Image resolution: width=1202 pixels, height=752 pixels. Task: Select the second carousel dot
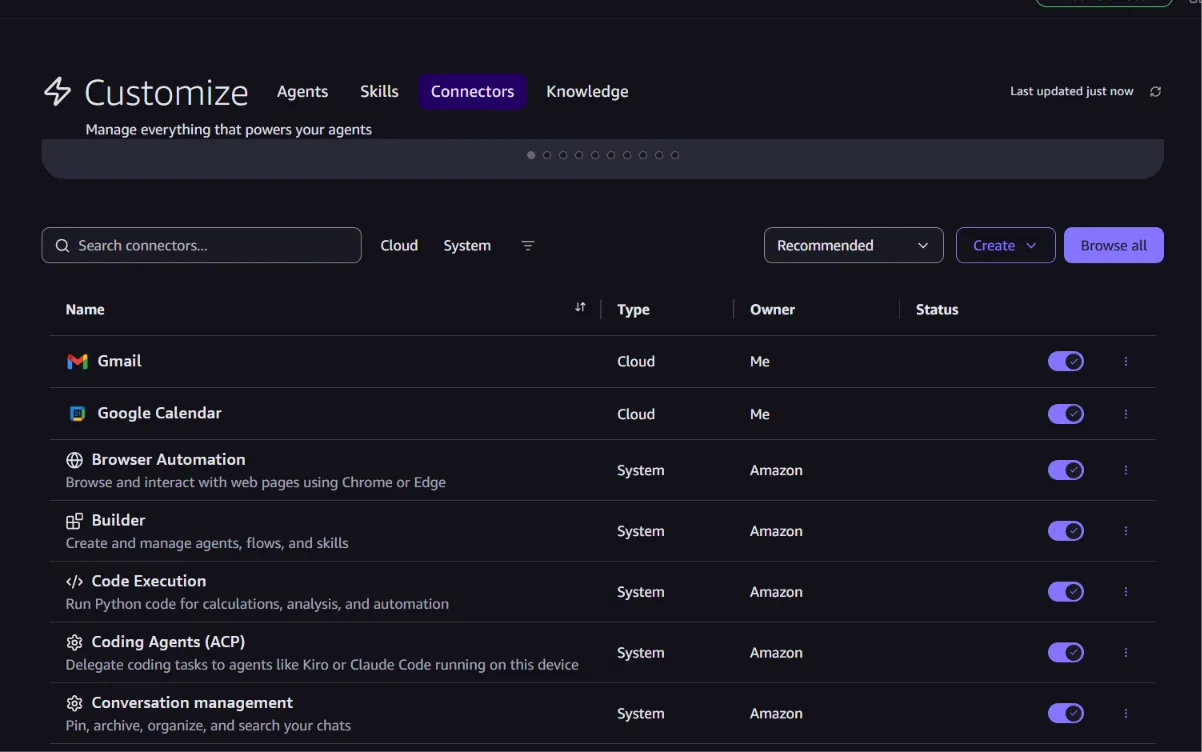(x=547, y=155)
